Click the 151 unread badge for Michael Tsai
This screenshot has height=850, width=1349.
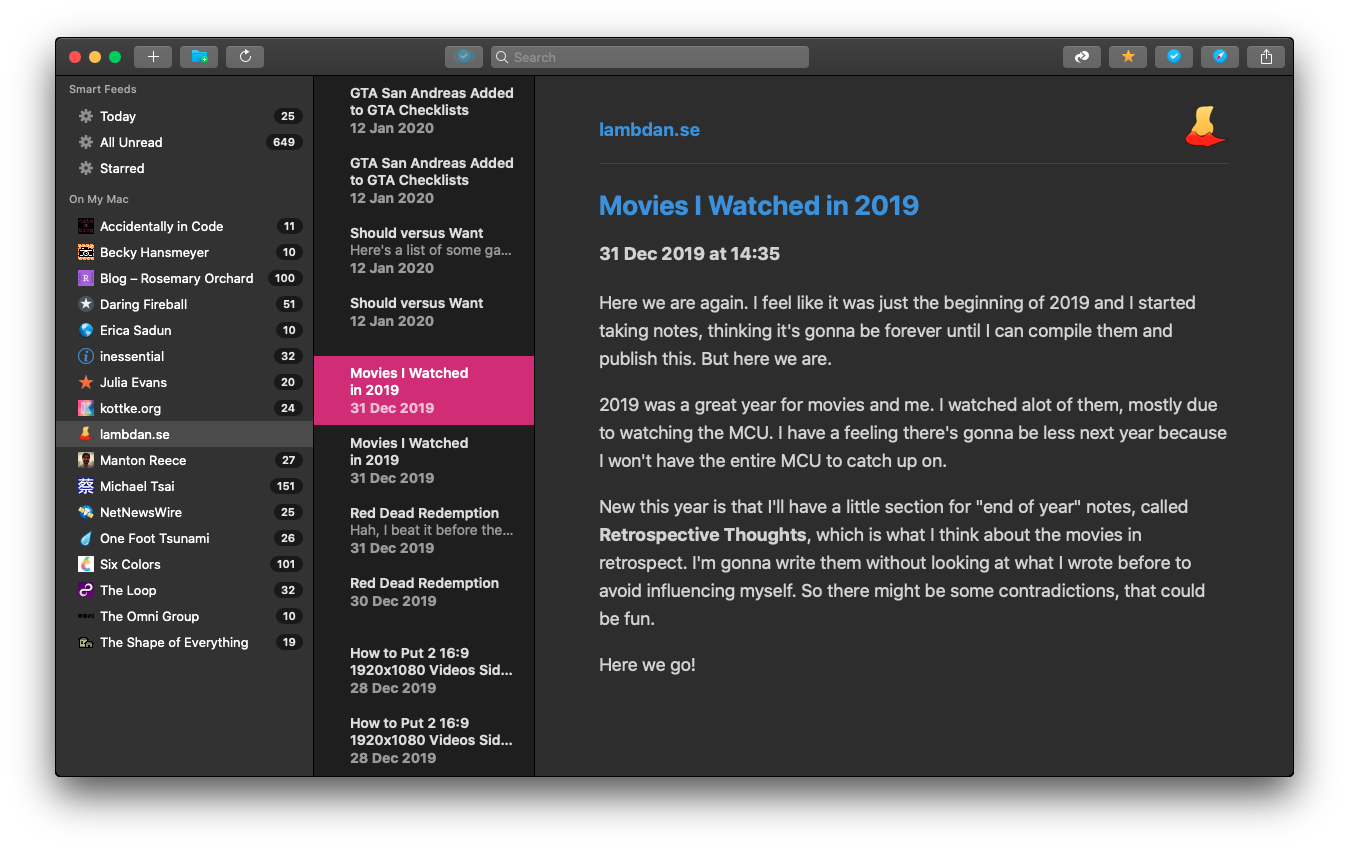click(286, 486)
